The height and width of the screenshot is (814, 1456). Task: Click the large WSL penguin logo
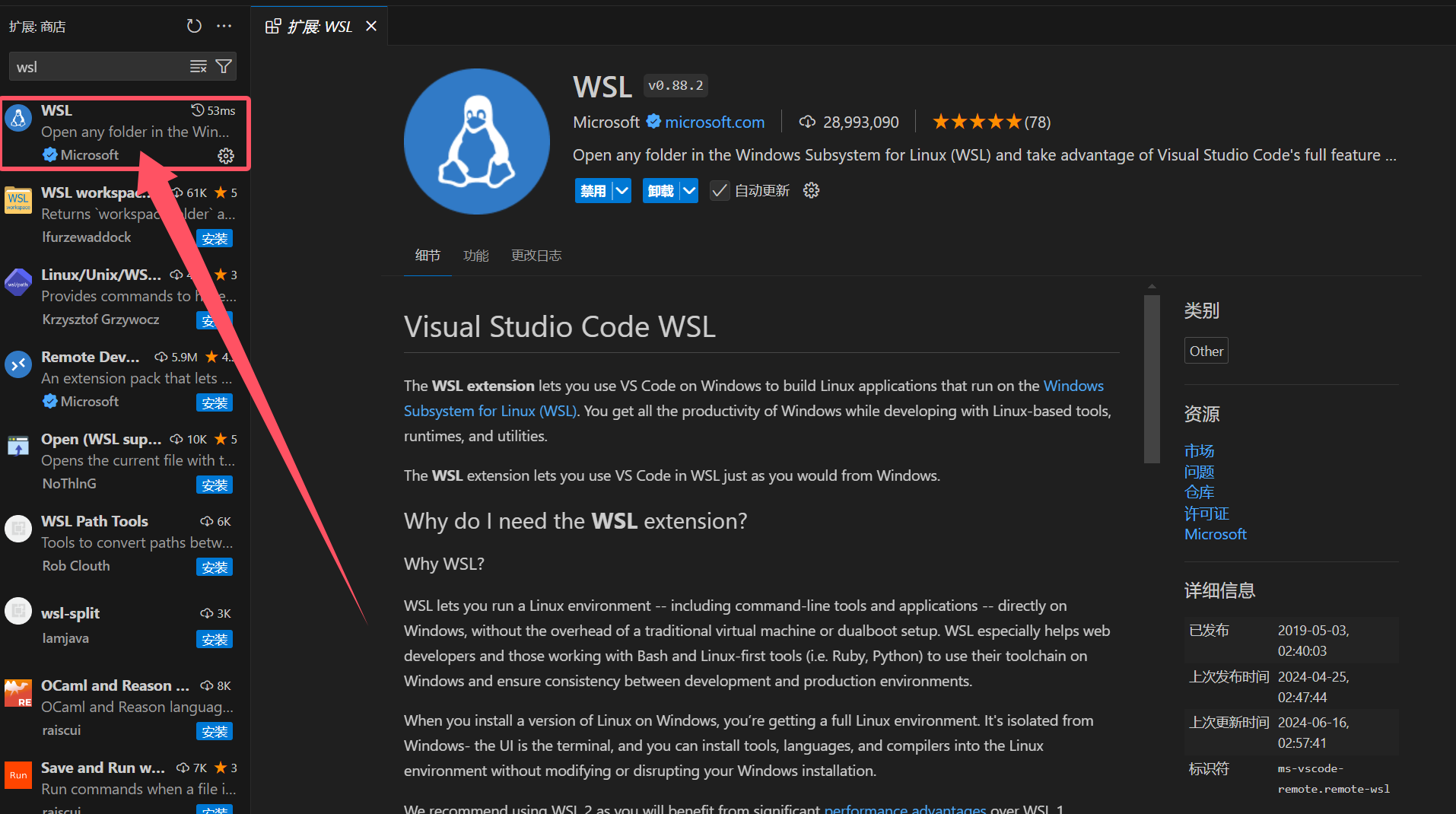(477, 141)
